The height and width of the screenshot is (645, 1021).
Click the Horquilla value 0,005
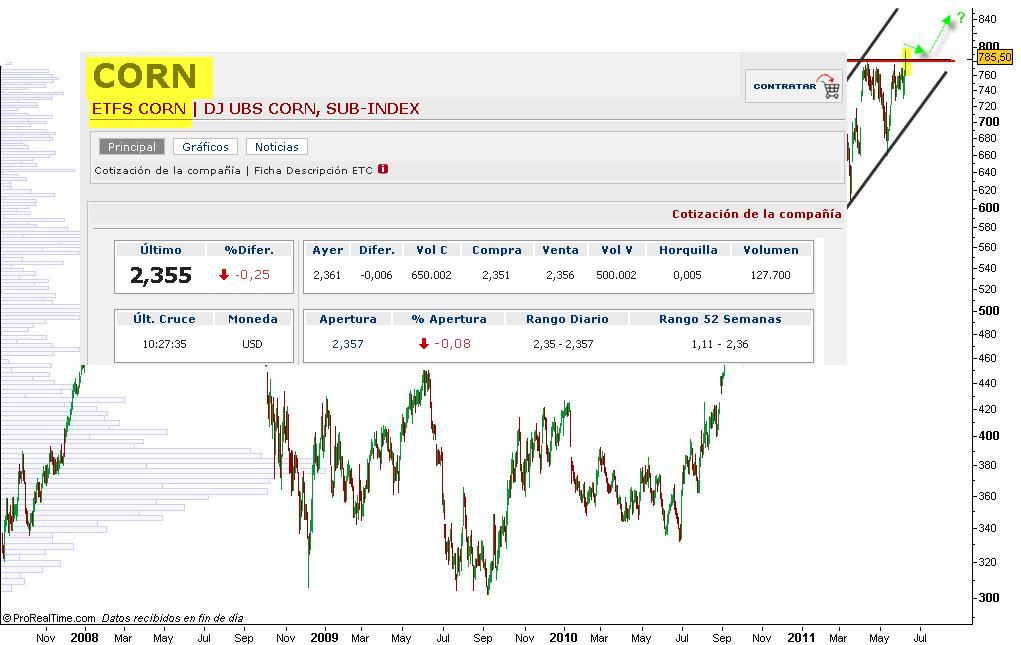click(x=688, y=275)
